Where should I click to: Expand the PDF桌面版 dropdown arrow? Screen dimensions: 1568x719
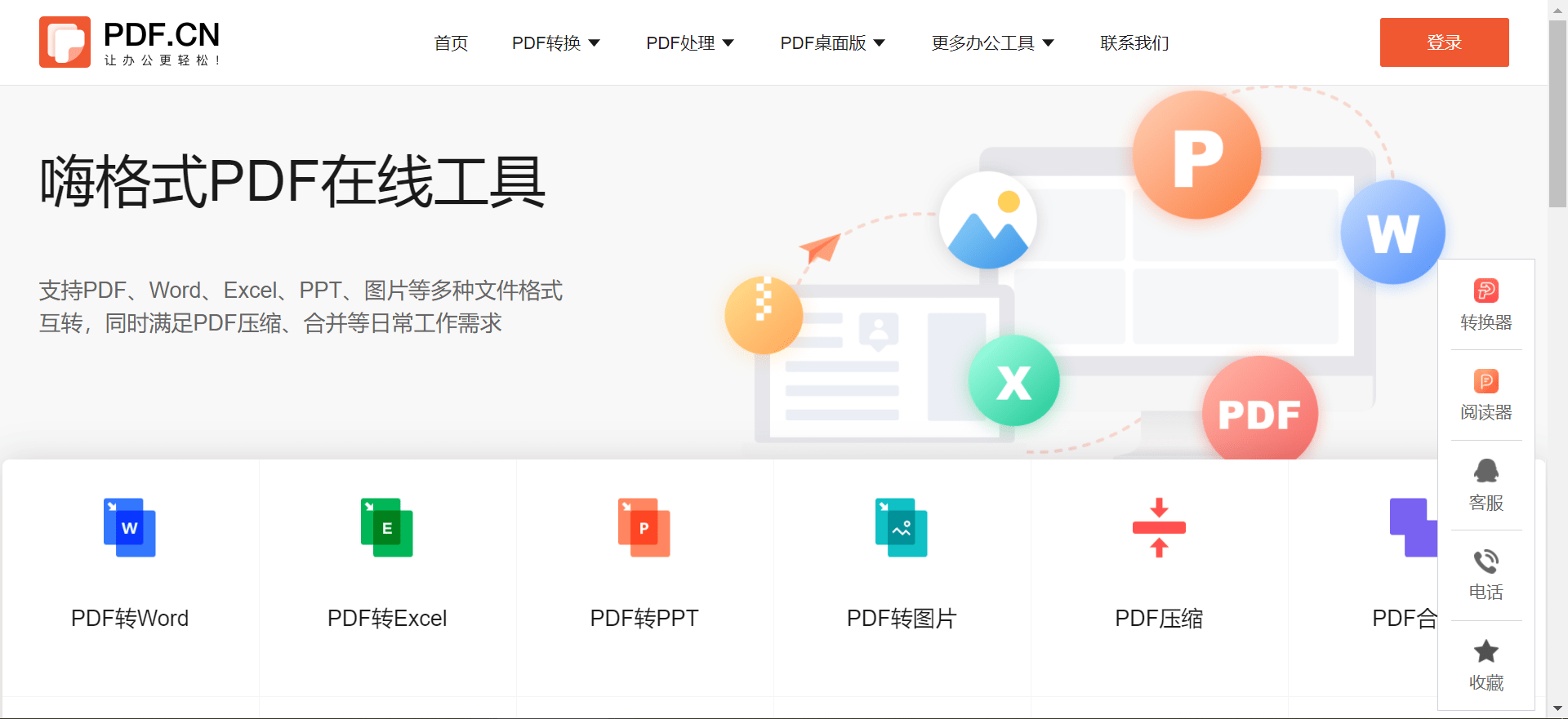pyautogui.click(x=880, y=43)
